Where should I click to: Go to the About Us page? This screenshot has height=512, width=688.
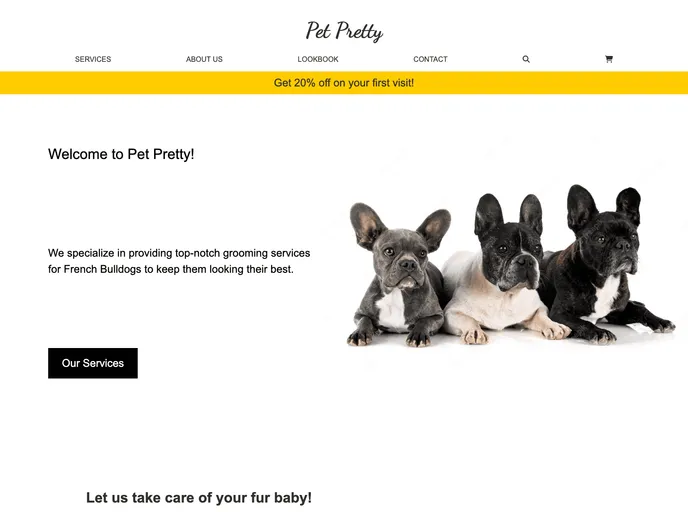[204, 59]
